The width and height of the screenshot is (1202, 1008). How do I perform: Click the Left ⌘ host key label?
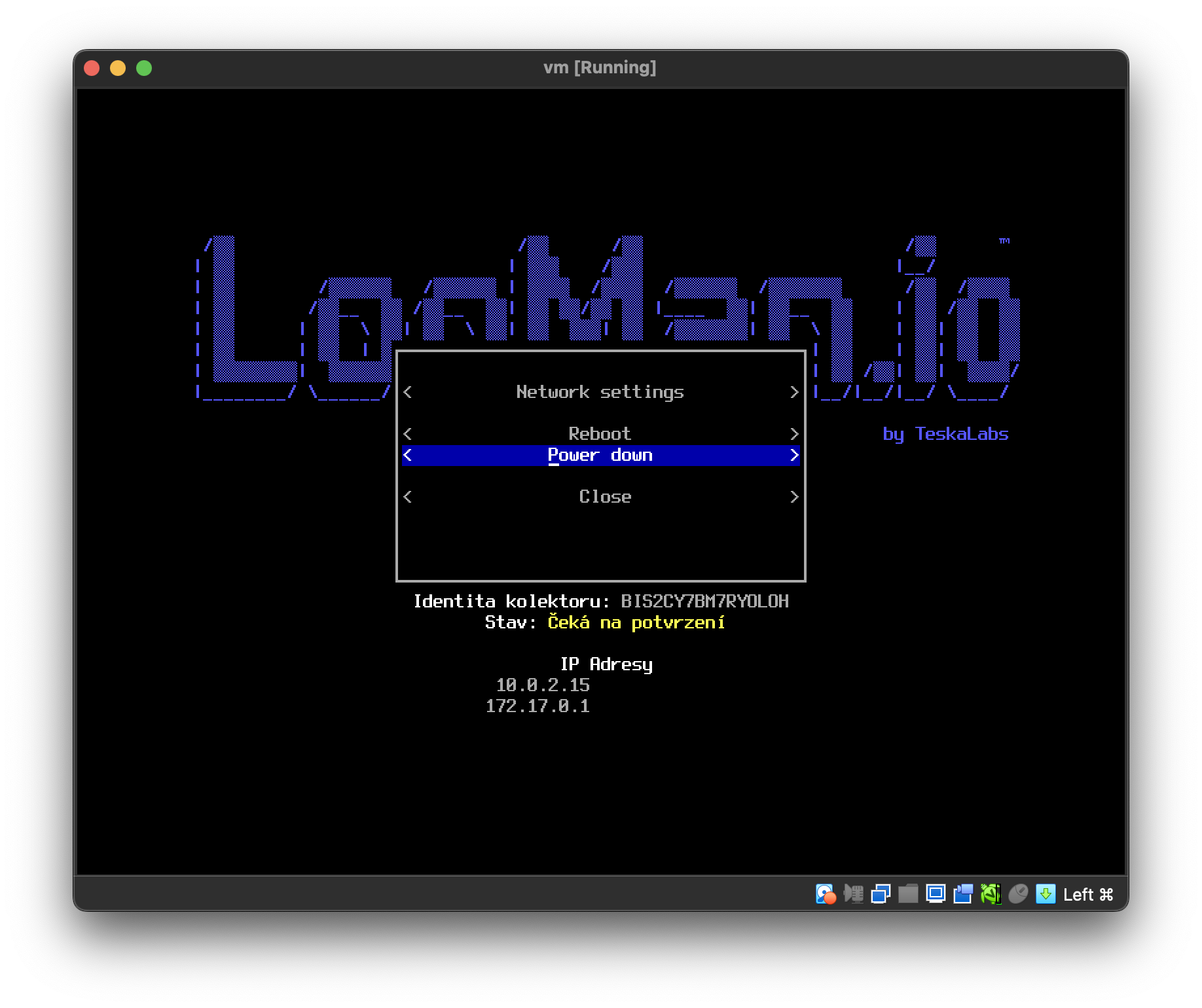tap(1088, 895)
